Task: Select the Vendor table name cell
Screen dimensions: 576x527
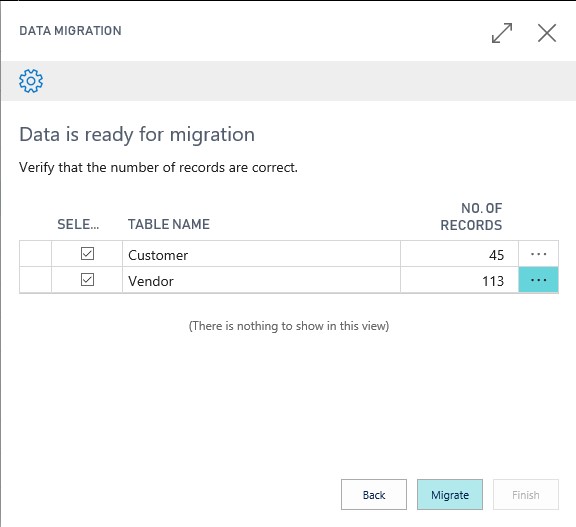Action: tap(261, 280)
